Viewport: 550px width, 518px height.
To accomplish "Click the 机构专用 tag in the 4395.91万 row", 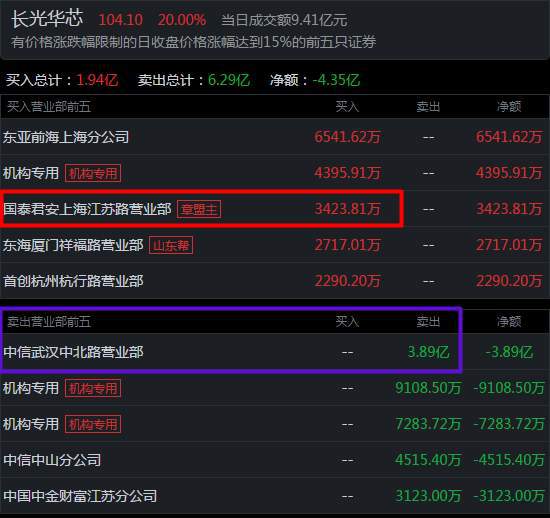I will click(93, 173).
